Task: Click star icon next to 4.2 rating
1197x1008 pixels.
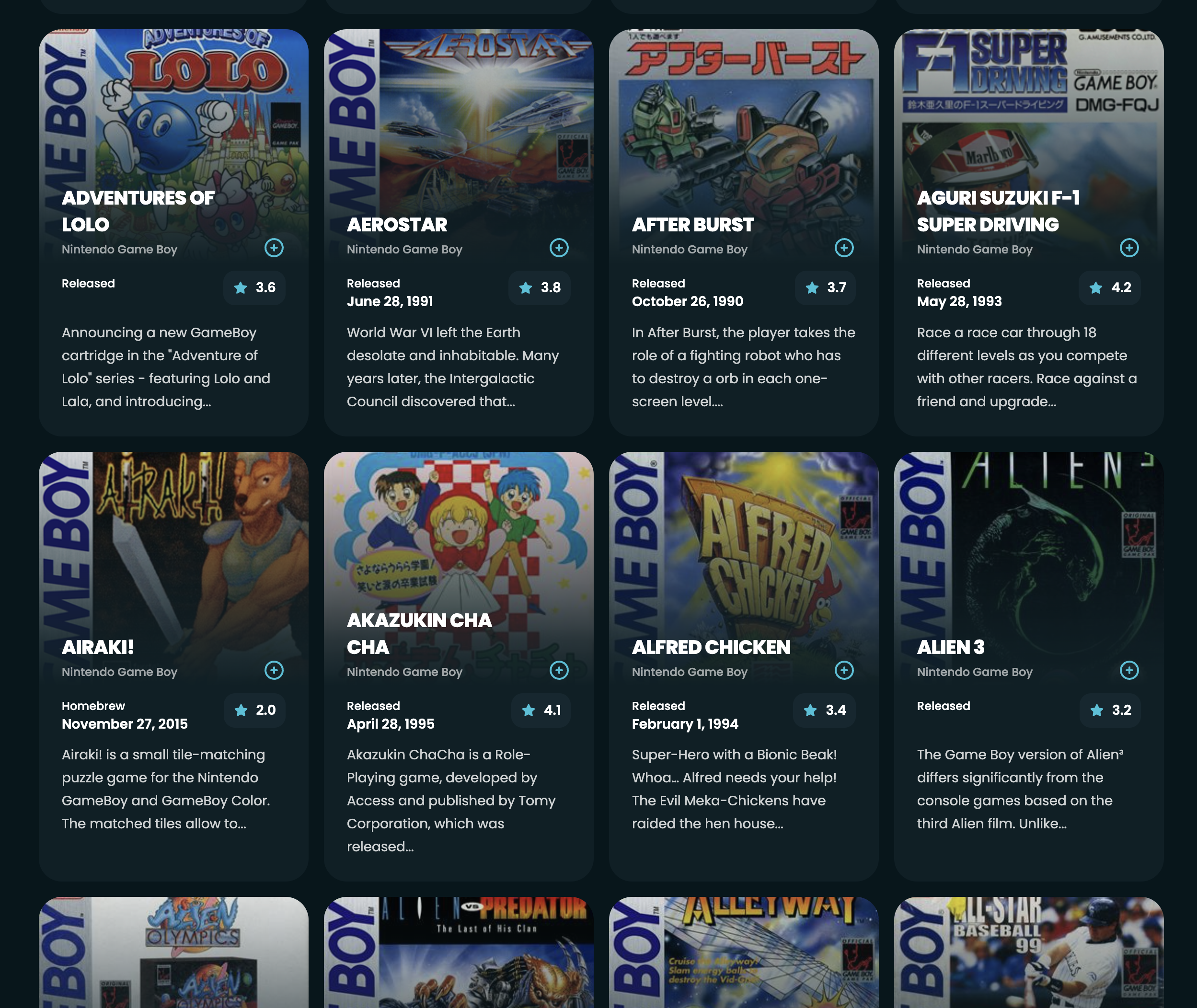Action: (x=1096, y=287)
